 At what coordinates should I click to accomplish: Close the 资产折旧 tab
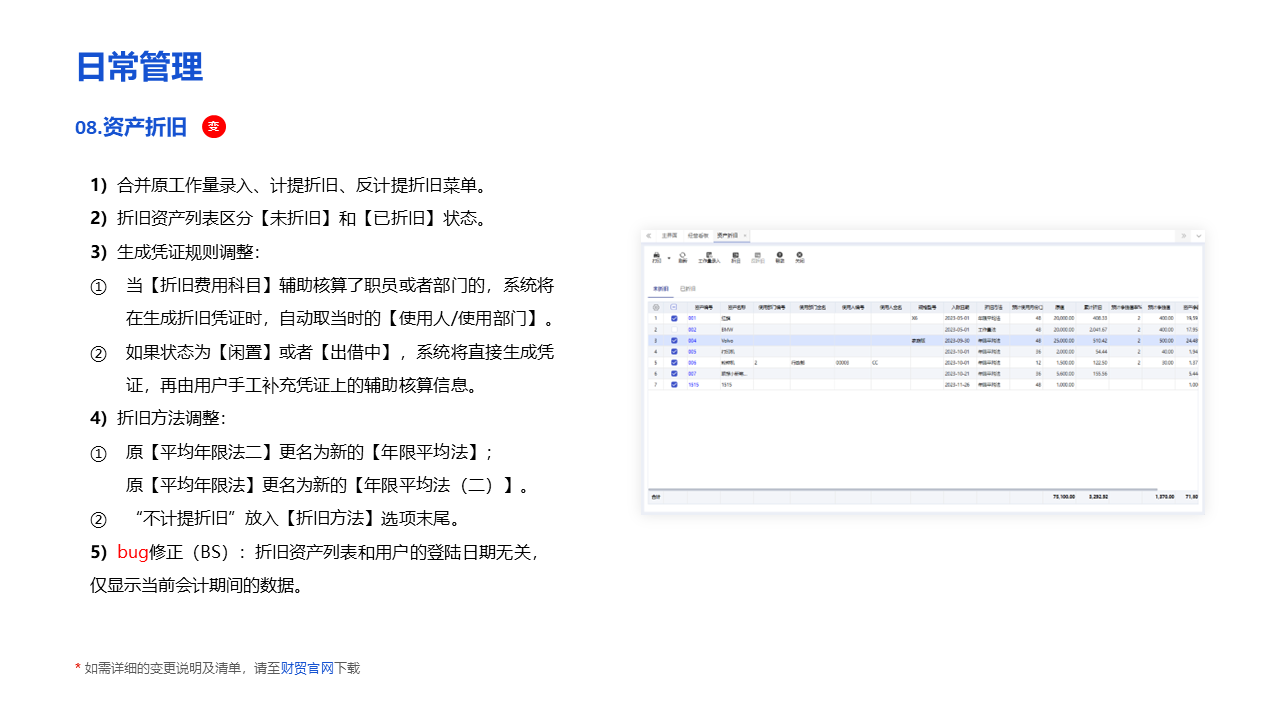tap(745, 236)
